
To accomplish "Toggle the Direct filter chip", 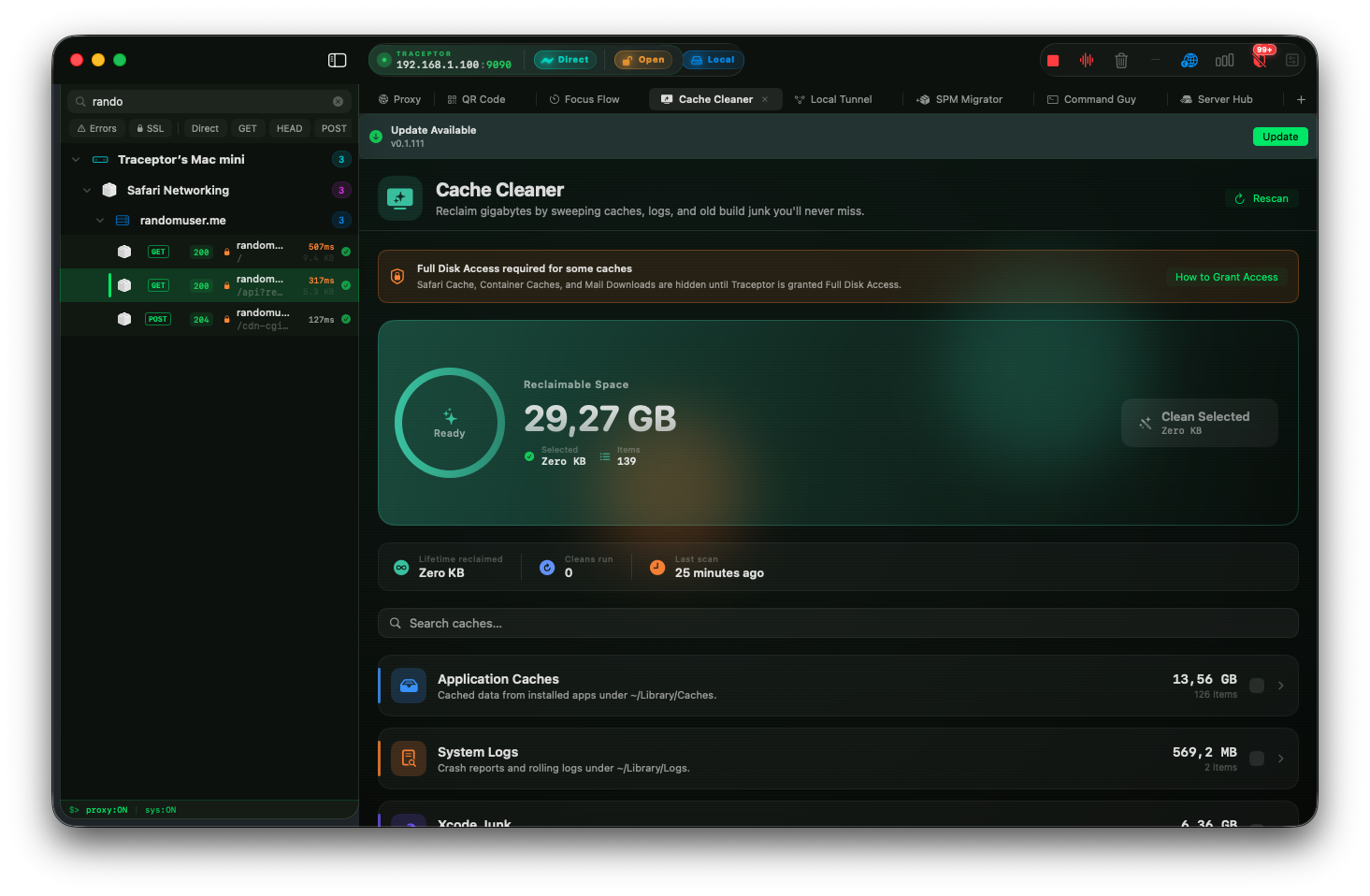I will 205,129.
